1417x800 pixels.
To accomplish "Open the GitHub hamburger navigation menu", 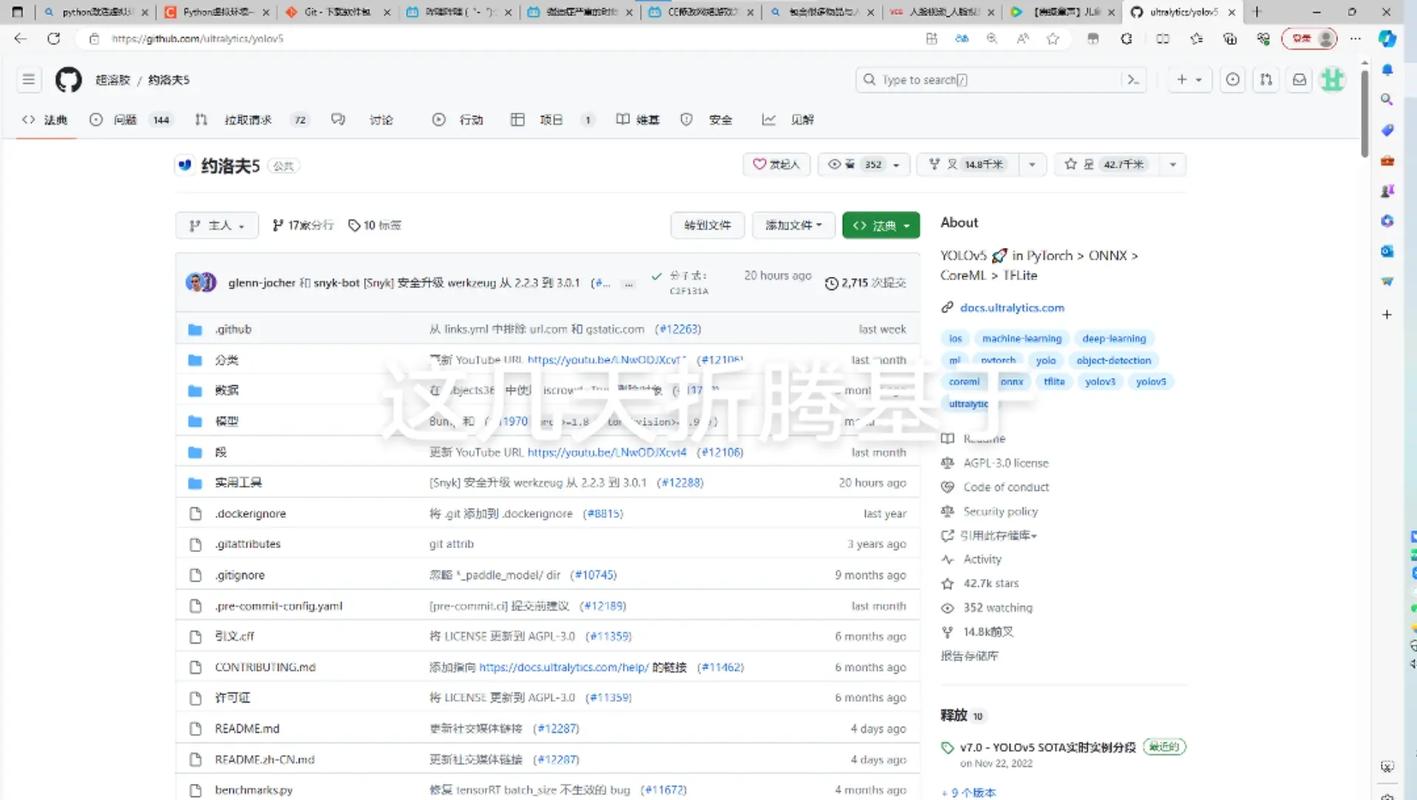I will [29, 80].
